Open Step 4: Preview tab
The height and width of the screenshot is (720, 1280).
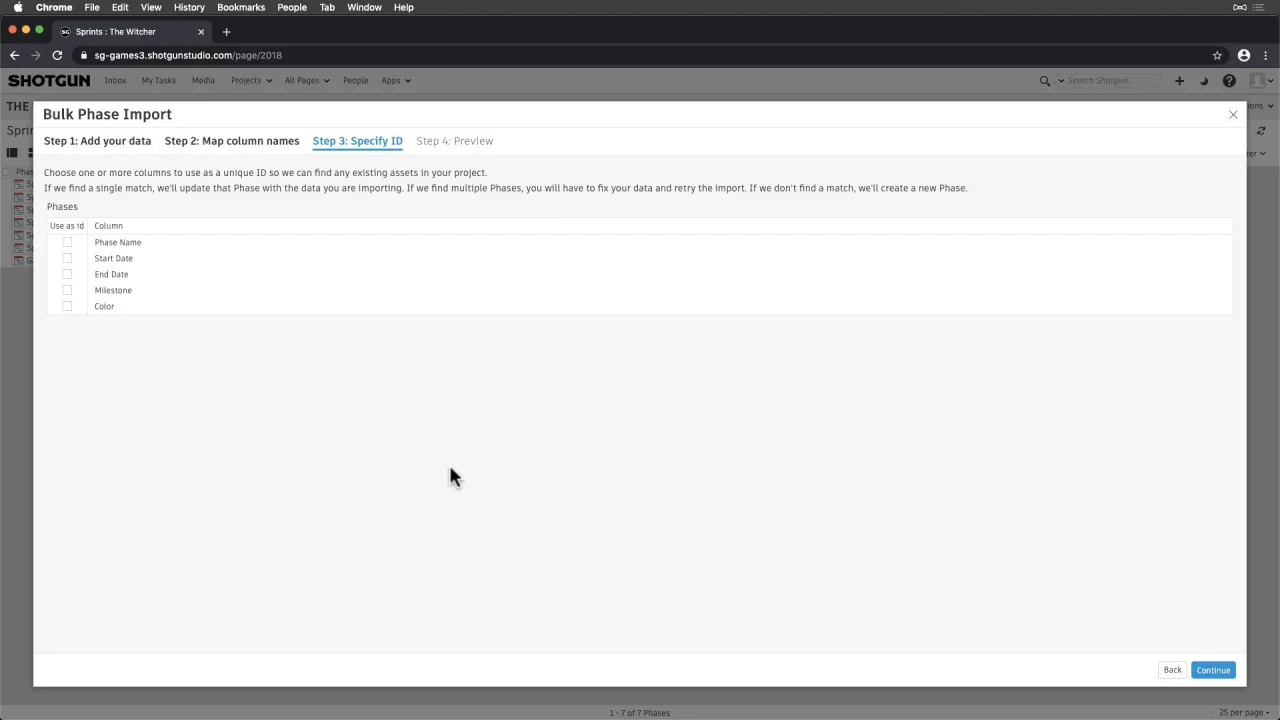point(455,141)
